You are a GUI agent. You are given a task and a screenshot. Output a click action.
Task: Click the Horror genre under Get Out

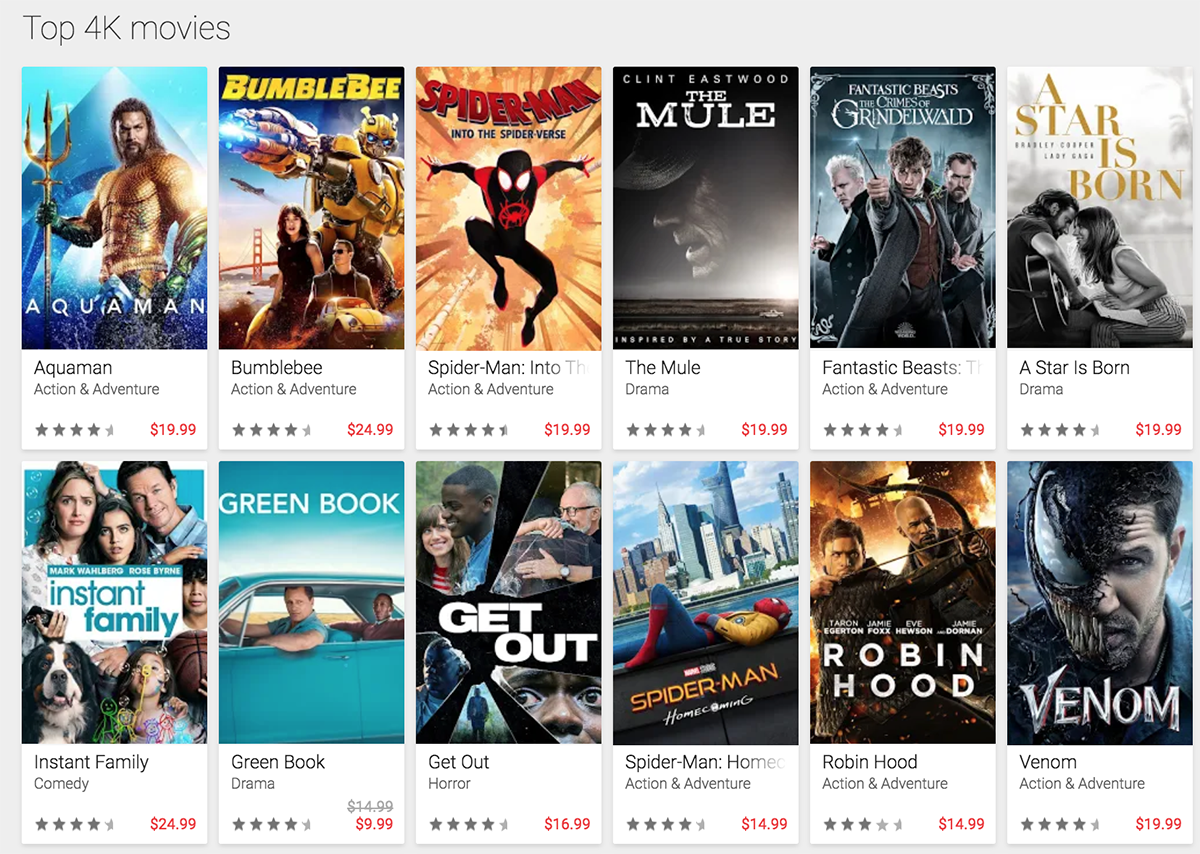[x=449, y=784]
